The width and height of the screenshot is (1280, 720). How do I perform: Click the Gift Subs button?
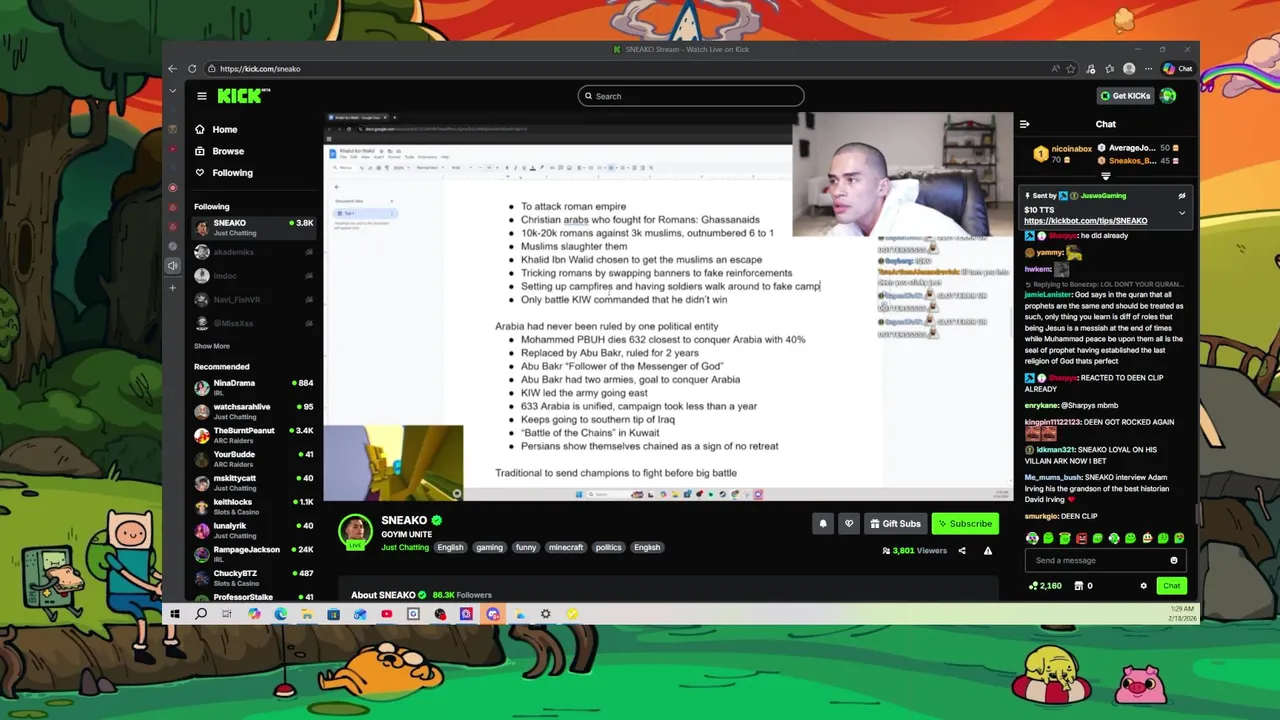pos(895,523)
